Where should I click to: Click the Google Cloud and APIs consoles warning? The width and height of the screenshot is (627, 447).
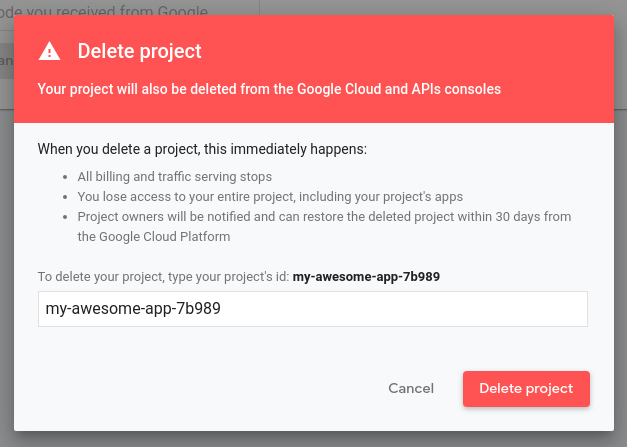pyautogui.click(x=269, y=89)
